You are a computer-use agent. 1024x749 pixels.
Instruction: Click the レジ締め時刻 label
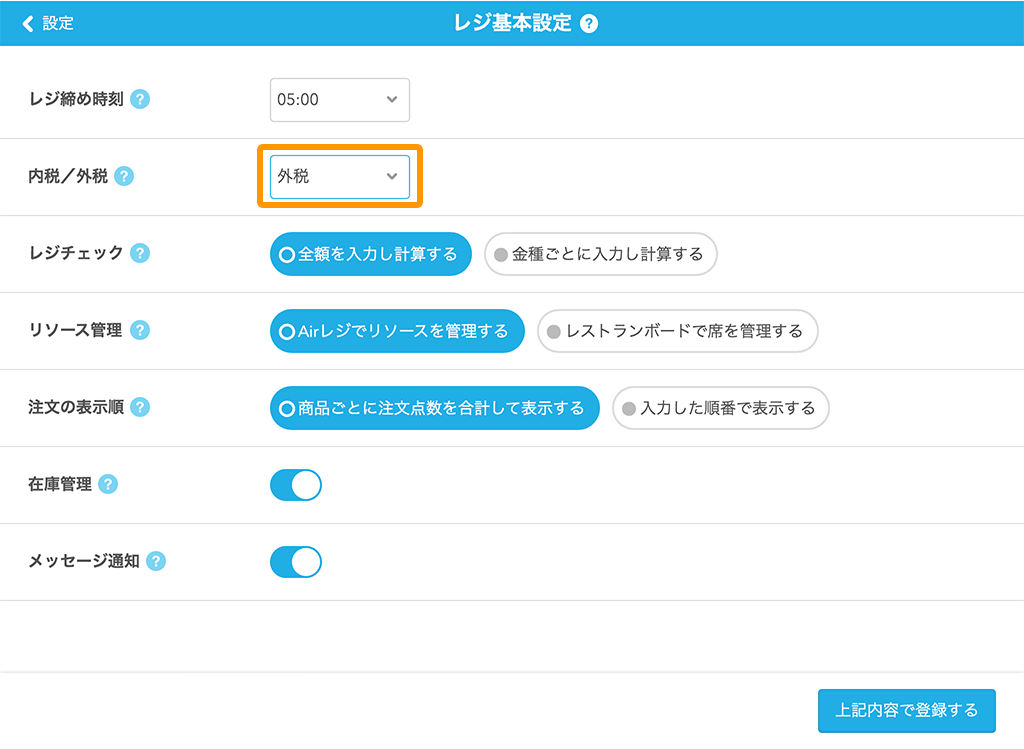pyautogui.click(x=76, y=99)
